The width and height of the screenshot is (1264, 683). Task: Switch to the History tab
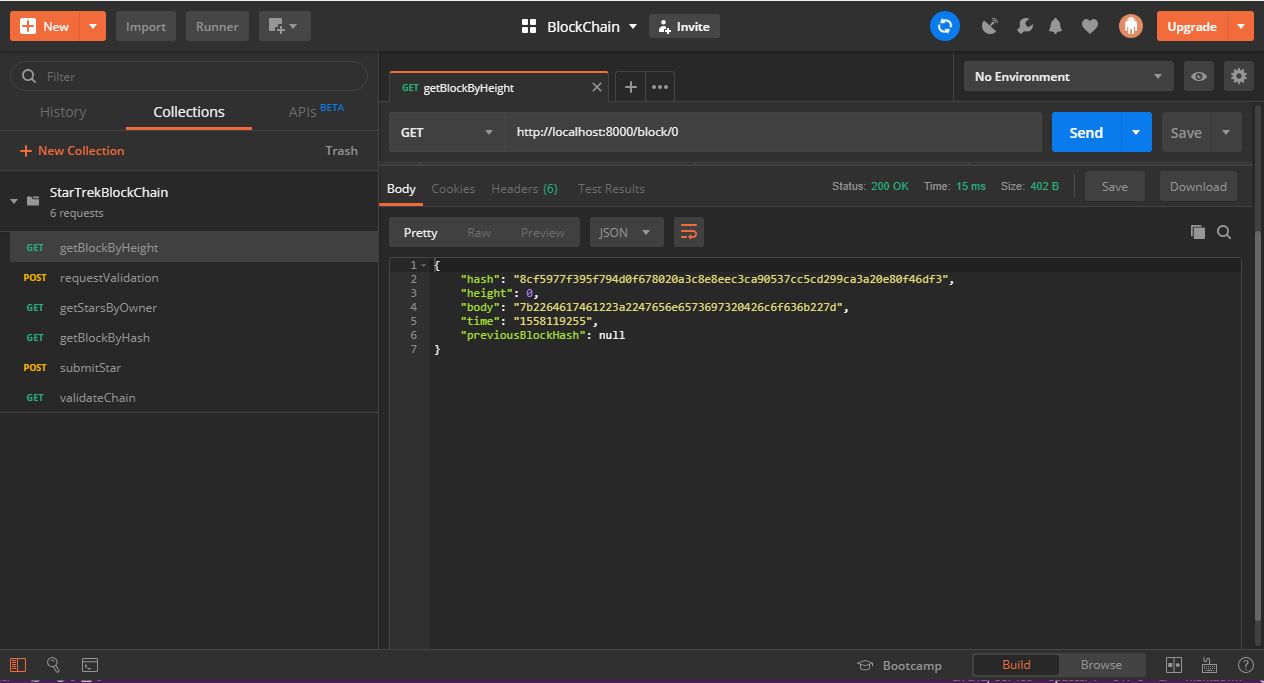point(63,112)
